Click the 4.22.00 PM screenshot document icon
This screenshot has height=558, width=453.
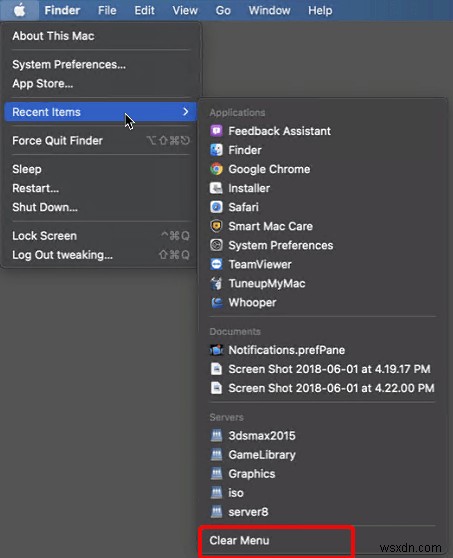216,388
